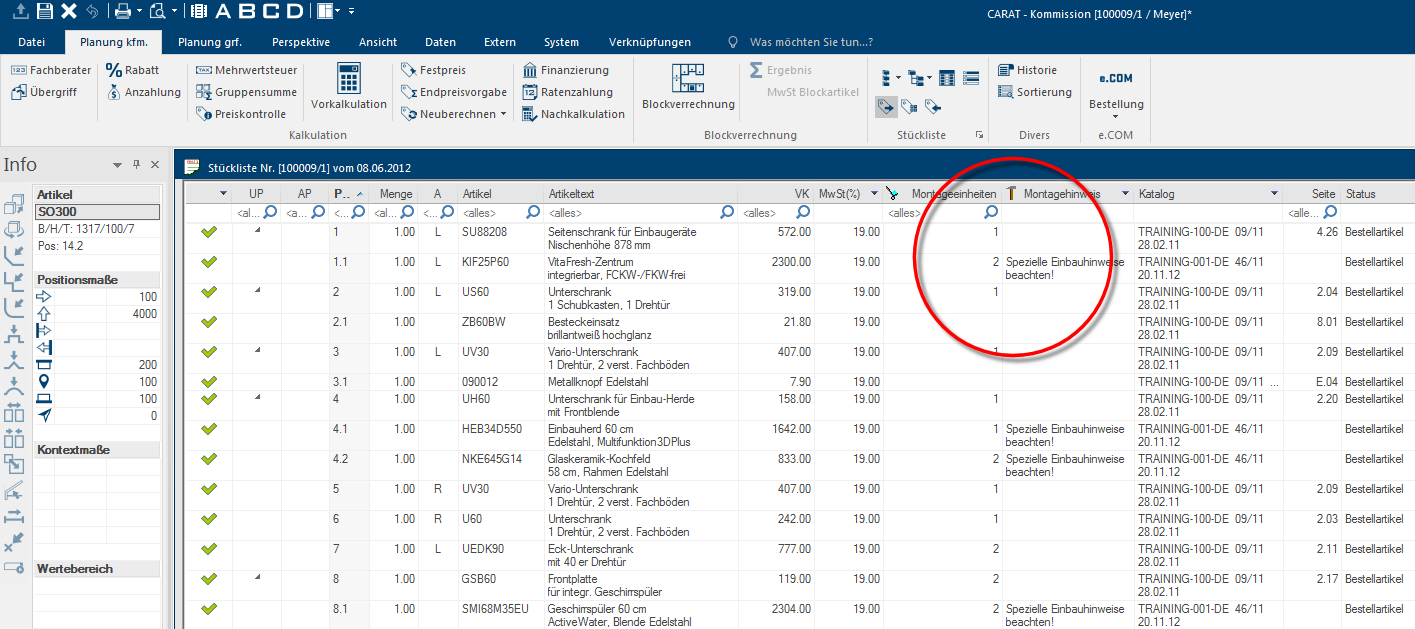Click the Historie icon
The width and height of the screenshot is (1415, 629).
pos(1006,70)
